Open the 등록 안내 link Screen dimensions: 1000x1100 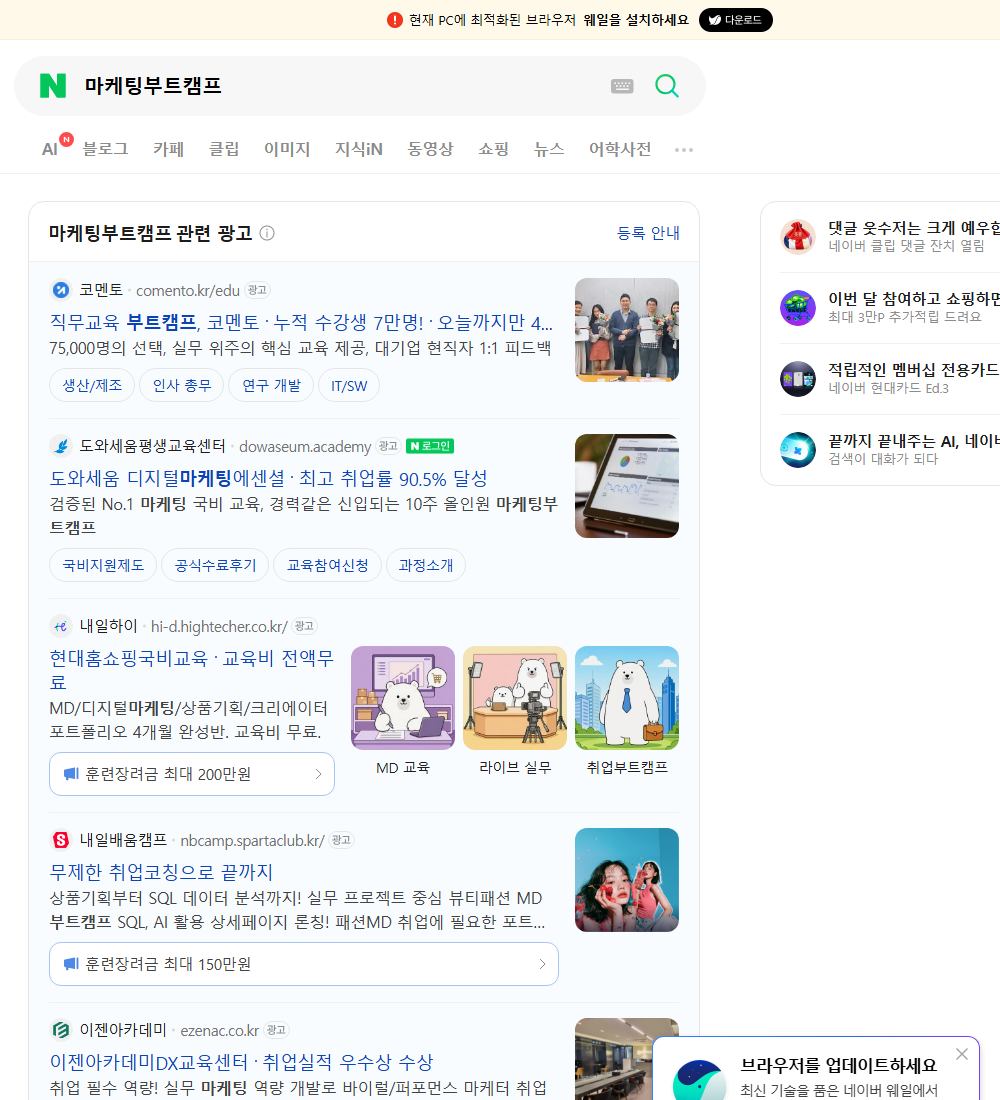[648, 233]
